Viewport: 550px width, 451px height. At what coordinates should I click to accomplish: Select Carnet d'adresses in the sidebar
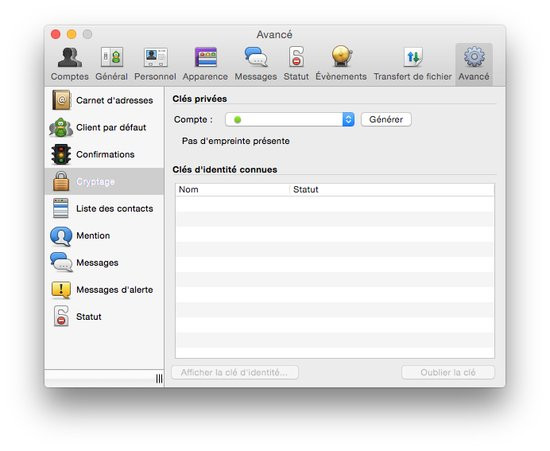pyautogui.click(x=104, y=100)
